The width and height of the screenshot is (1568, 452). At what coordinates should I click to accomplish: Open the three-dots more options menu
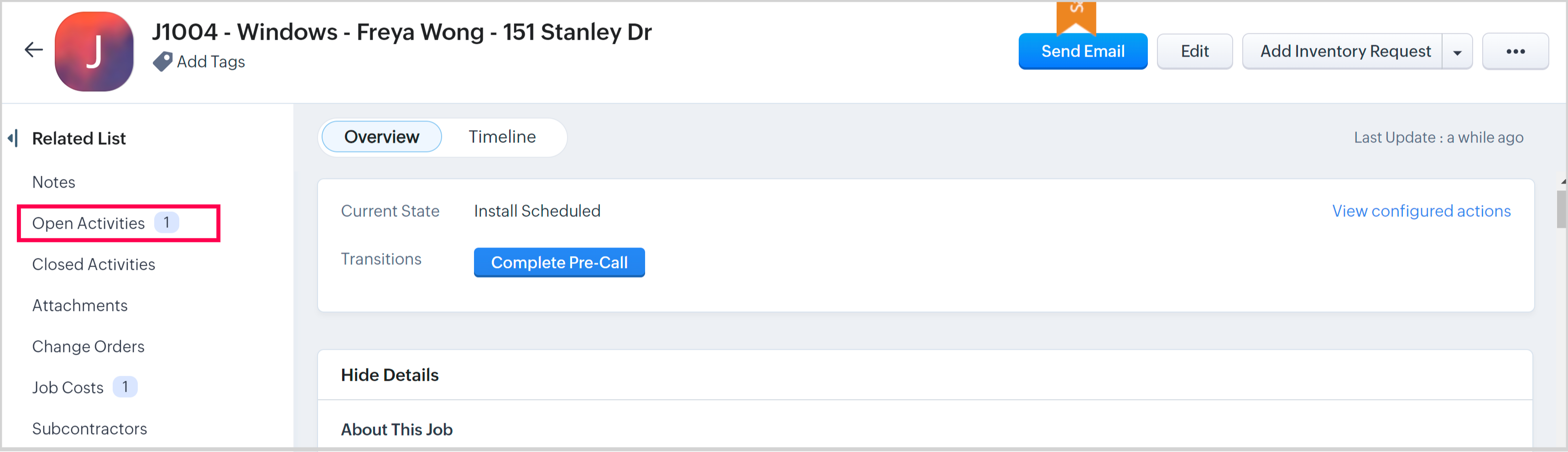pyautogui.click(x=1515, y=52)
